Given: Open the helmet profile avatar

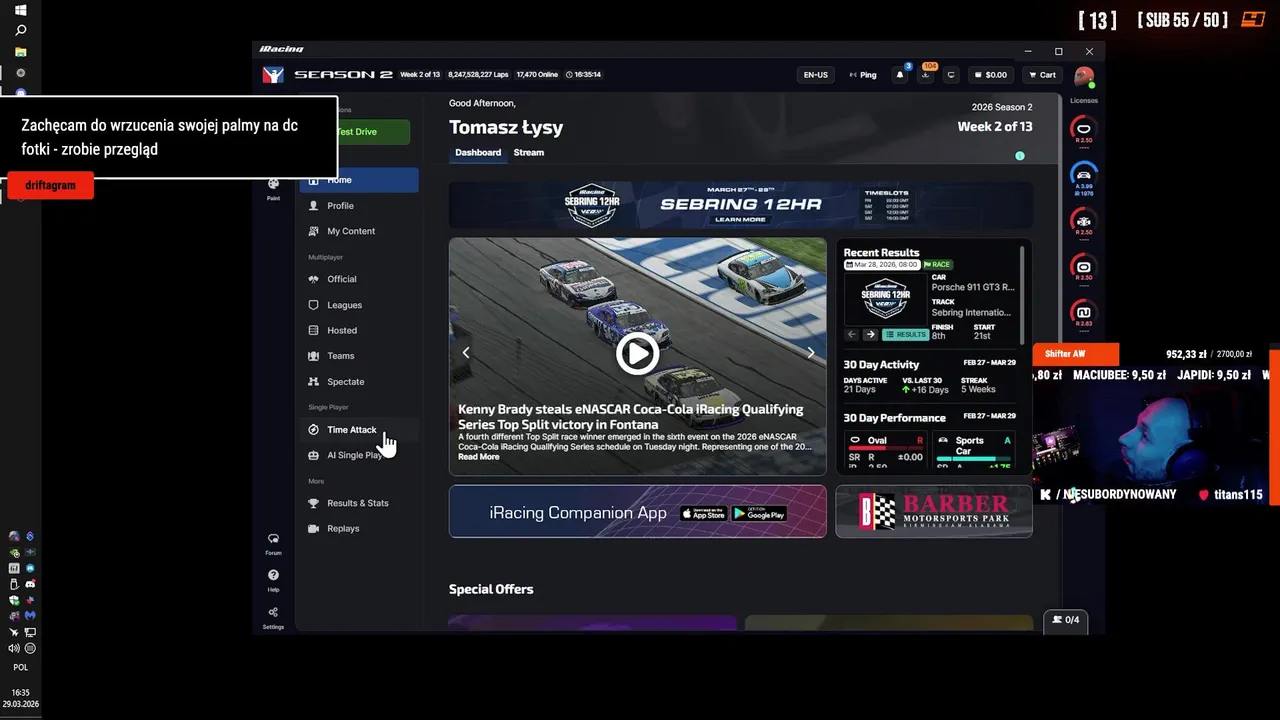Looking at the screenshot, I should point(1084,76).
